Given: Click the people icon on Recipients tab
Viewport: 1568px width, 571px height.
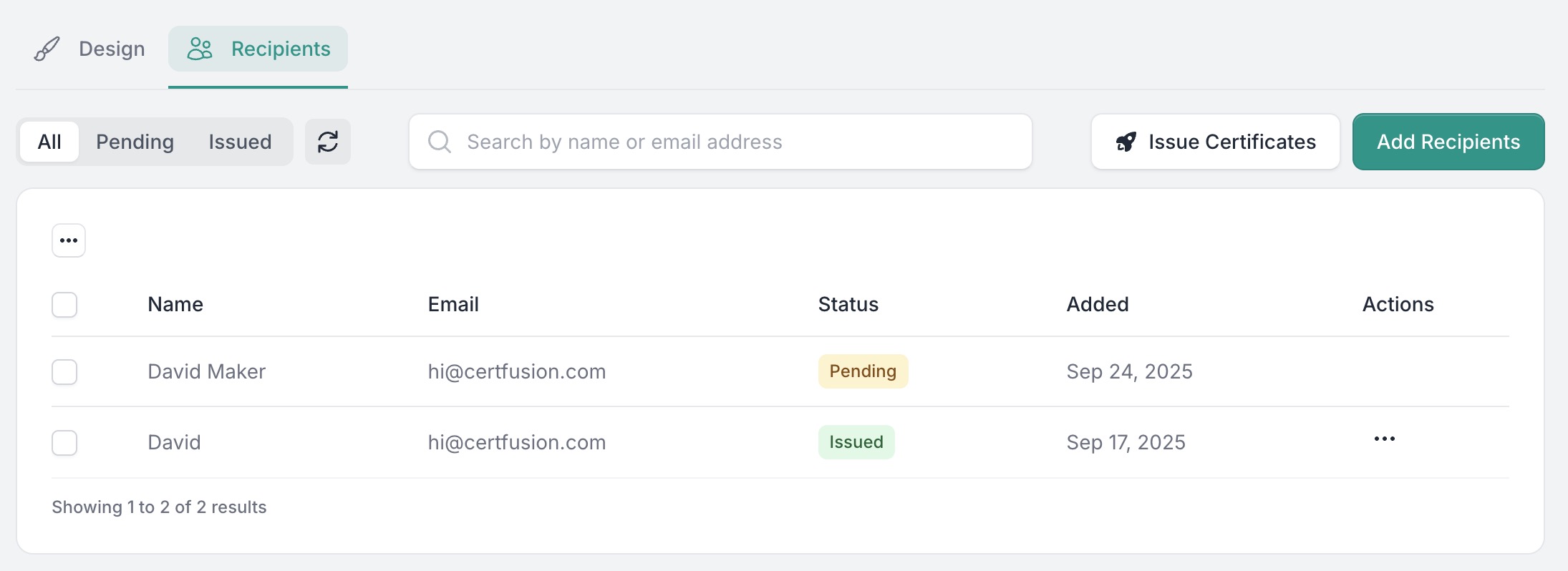Looking at the screenshot, I should [x=200, y=49].
